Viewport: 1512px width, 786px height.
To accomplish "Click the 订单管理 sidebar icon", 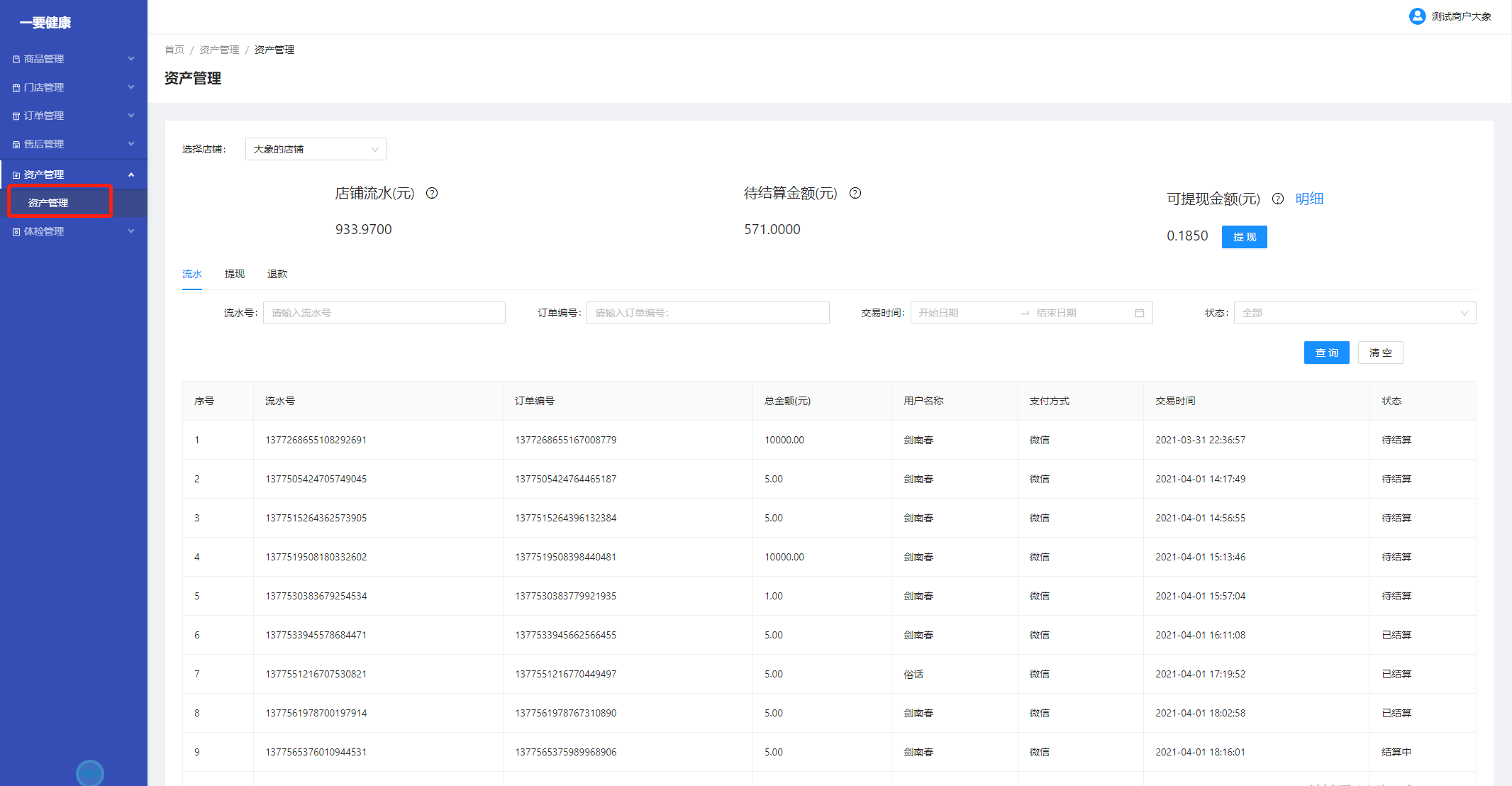I will (16, 116).
